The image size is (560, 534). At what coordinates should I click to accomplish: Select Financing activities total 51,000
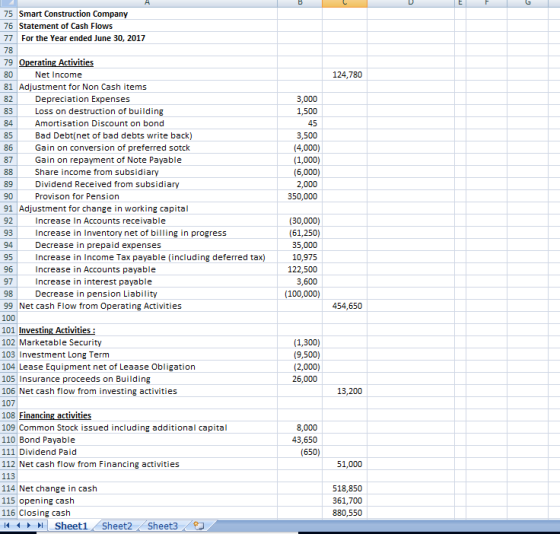click(x=345, y=464)
